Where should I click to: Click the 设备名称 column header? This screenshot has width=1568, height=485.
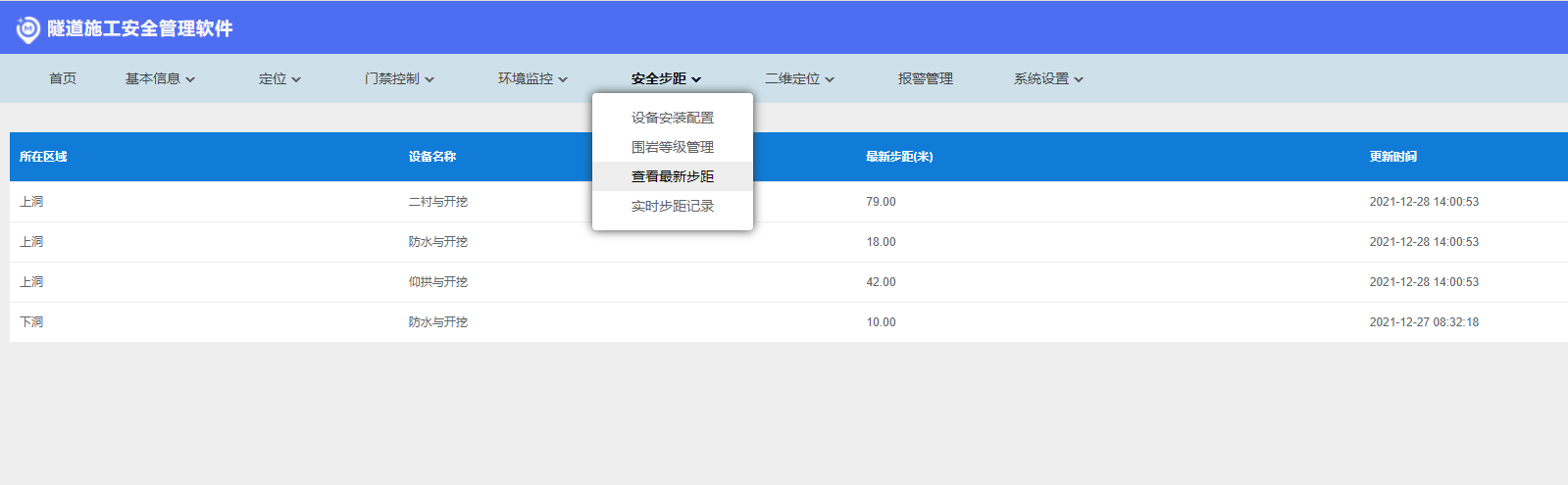(x=432, y=157)
